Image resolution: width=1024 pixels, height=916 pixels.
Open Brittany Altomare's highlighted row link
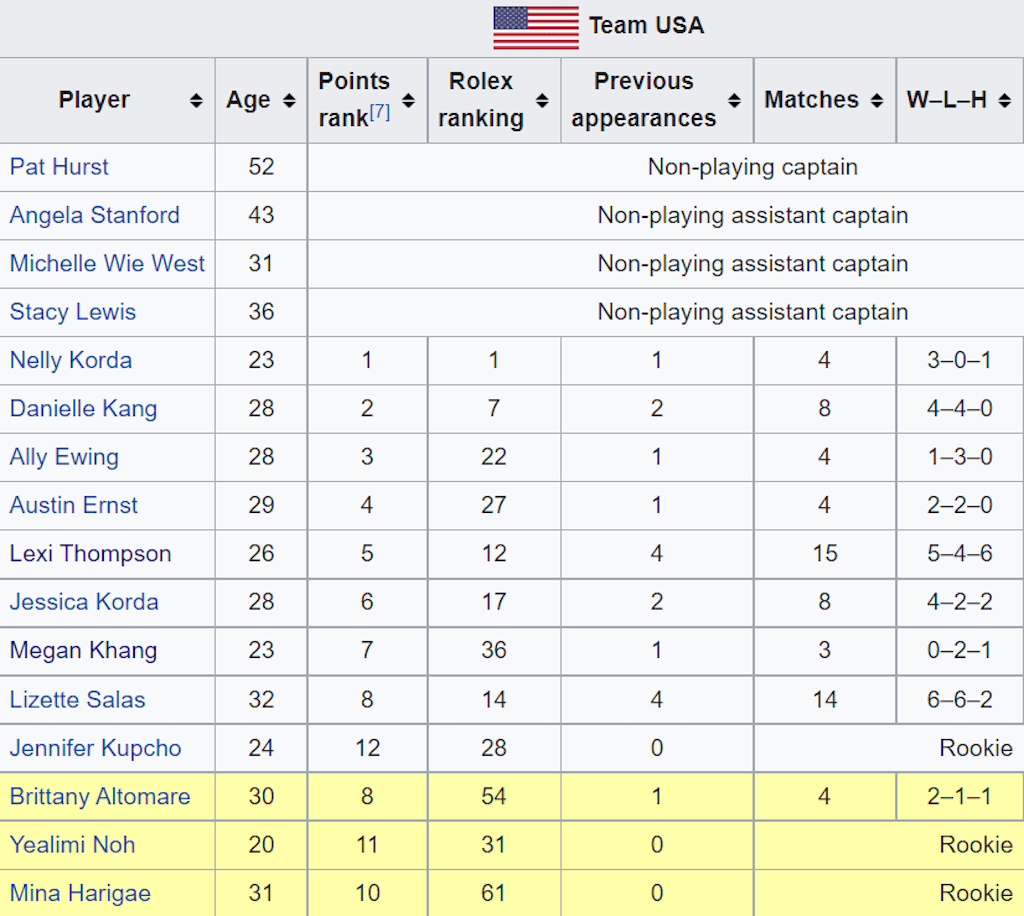pos(100,797)
